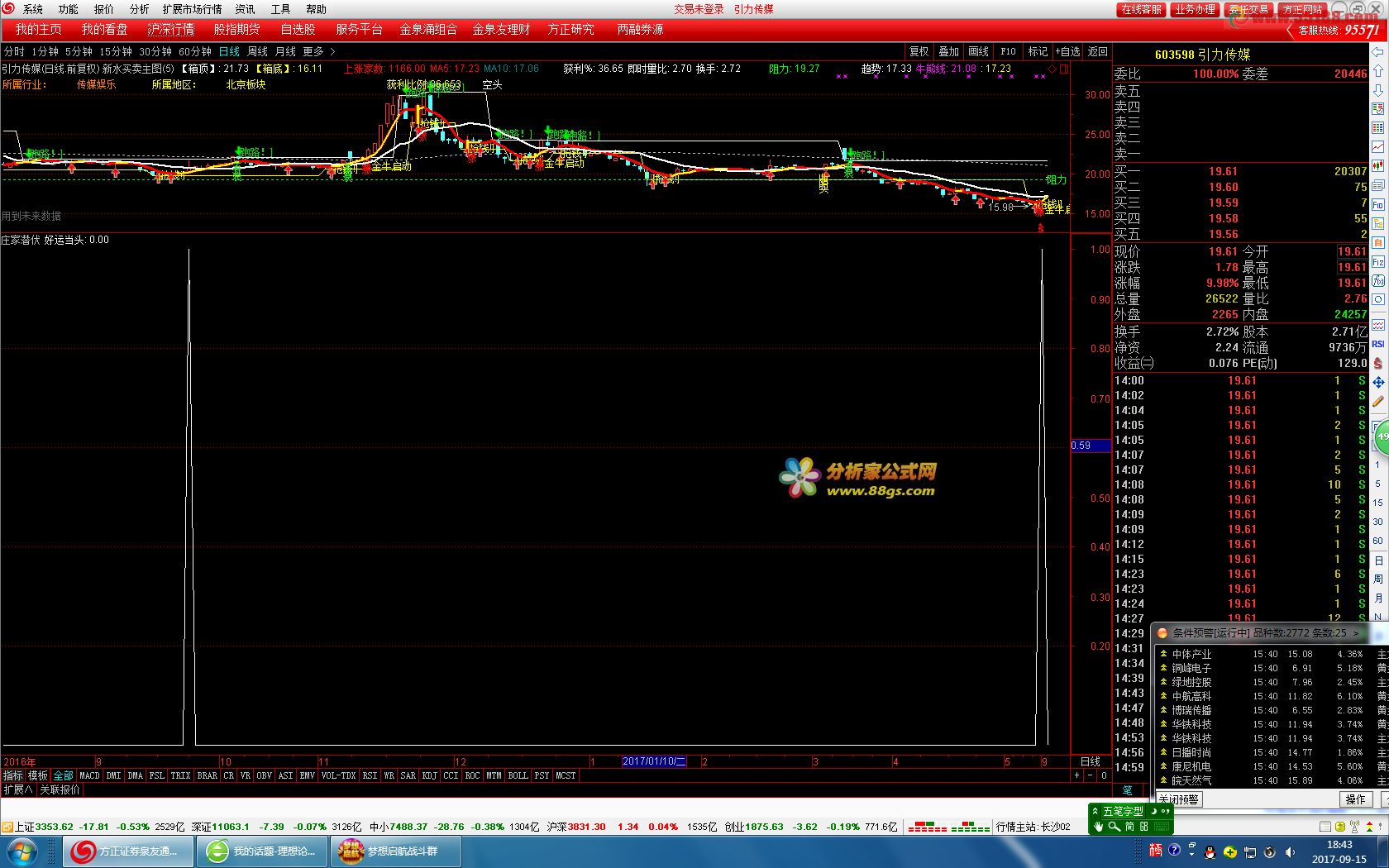Click the 复权 button
The width and height of the screenshot is (1389, 868).
[x=919, y=51]
